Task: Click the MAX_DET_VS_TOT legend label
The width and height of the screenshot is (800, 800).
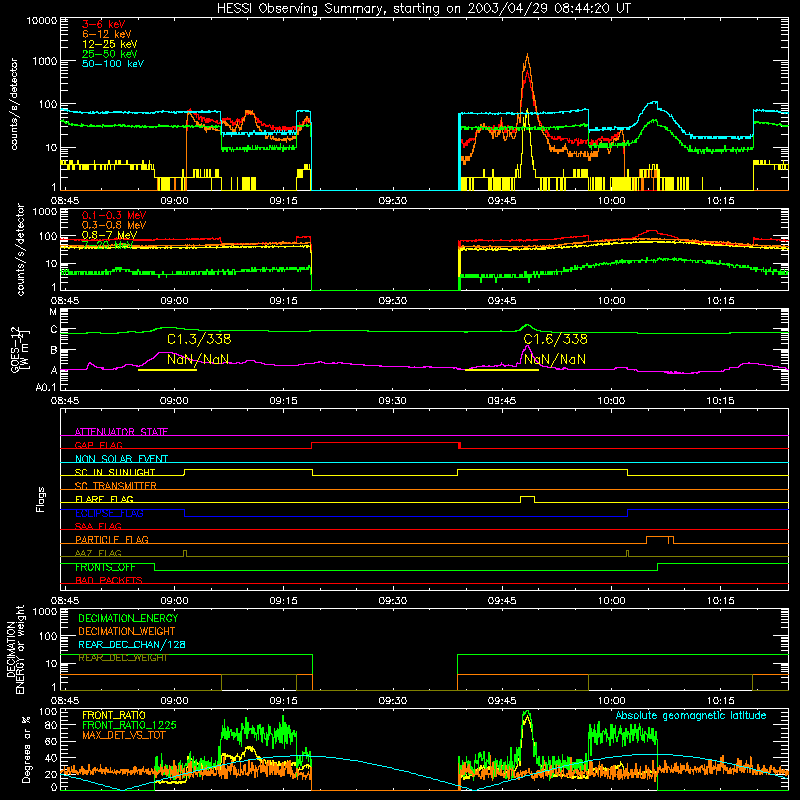Action: 124,735
